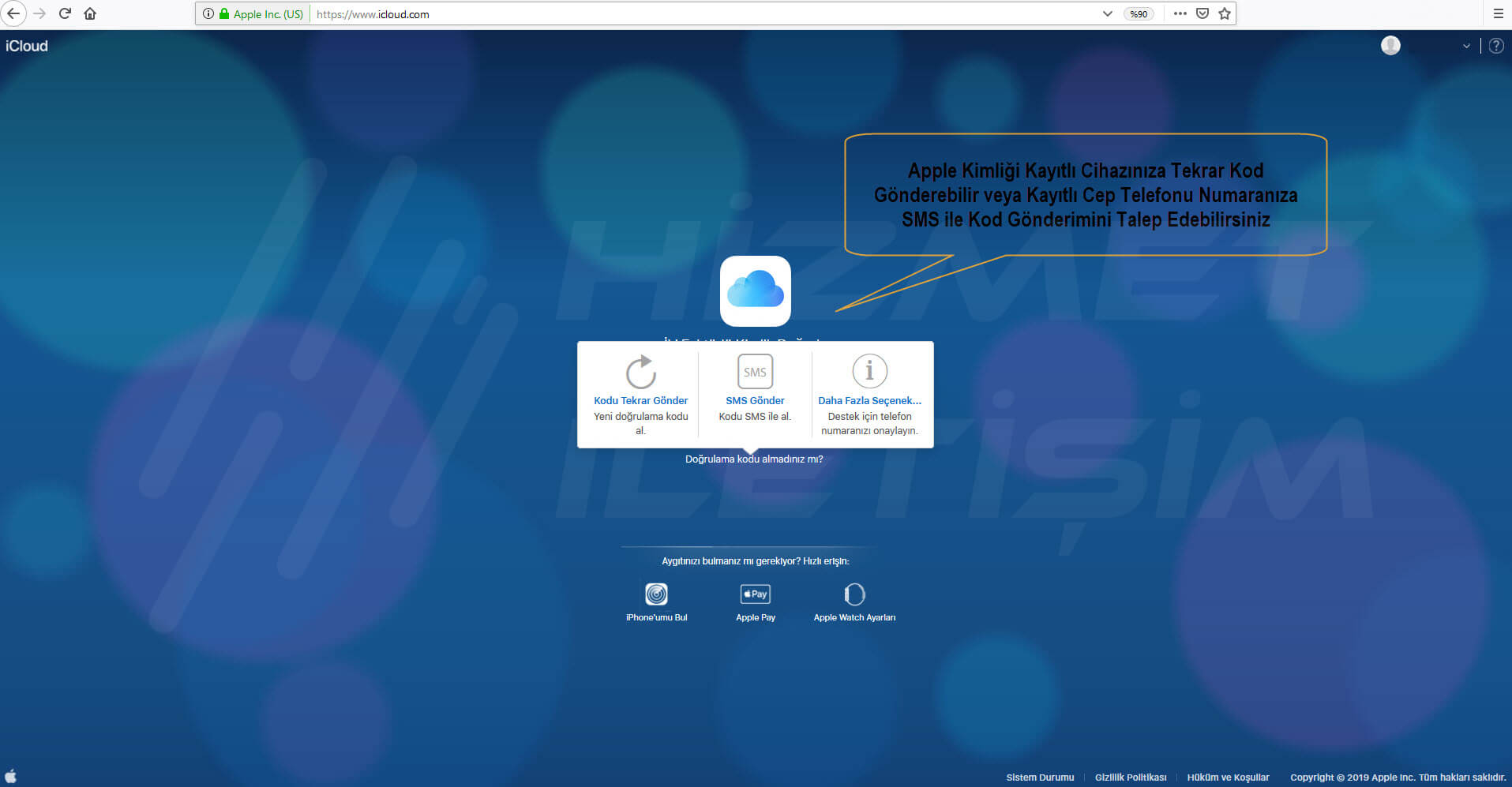
Task: Click Daha Fazla Seçenek link
Action: (x=869, y=400)
